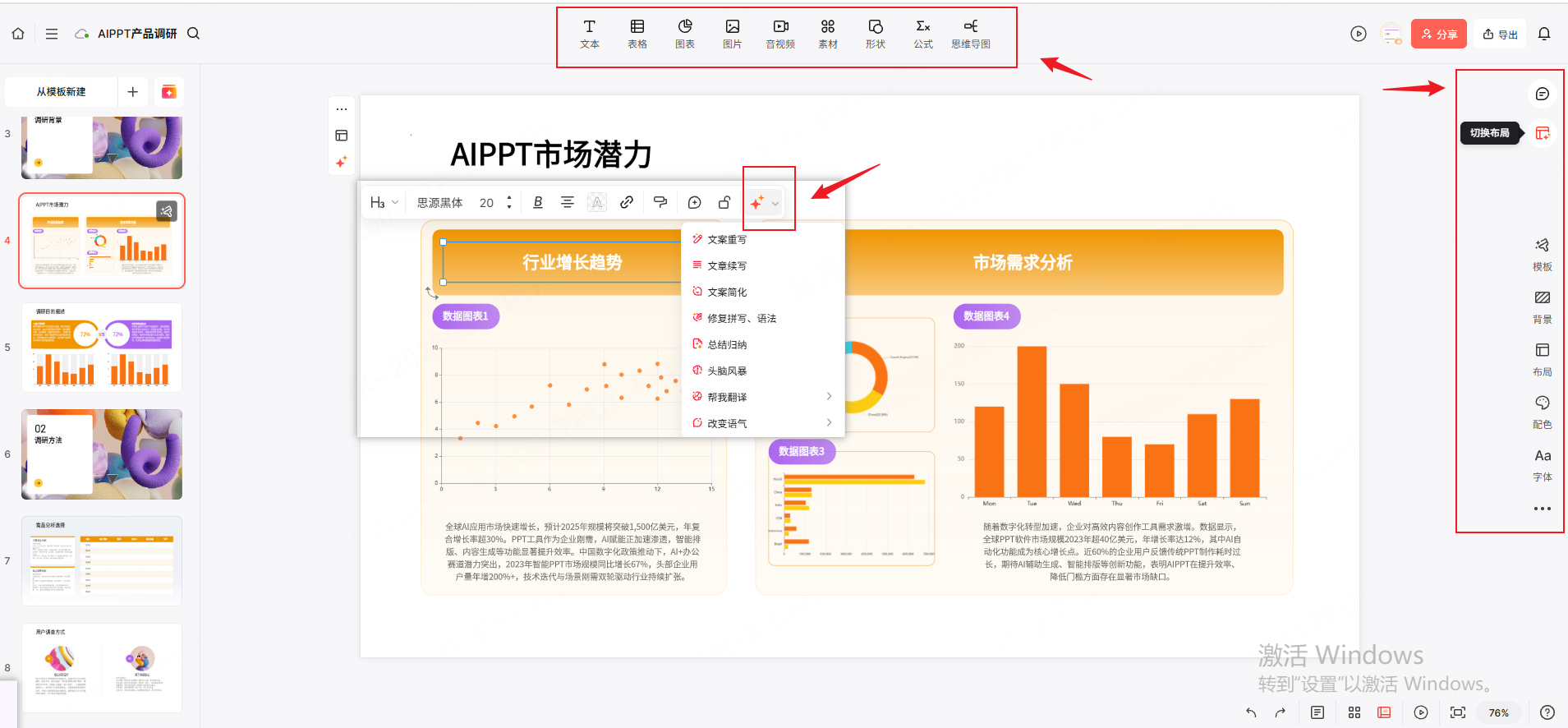
Task: Insert a chart (图表)
Action: pos(685,35)
